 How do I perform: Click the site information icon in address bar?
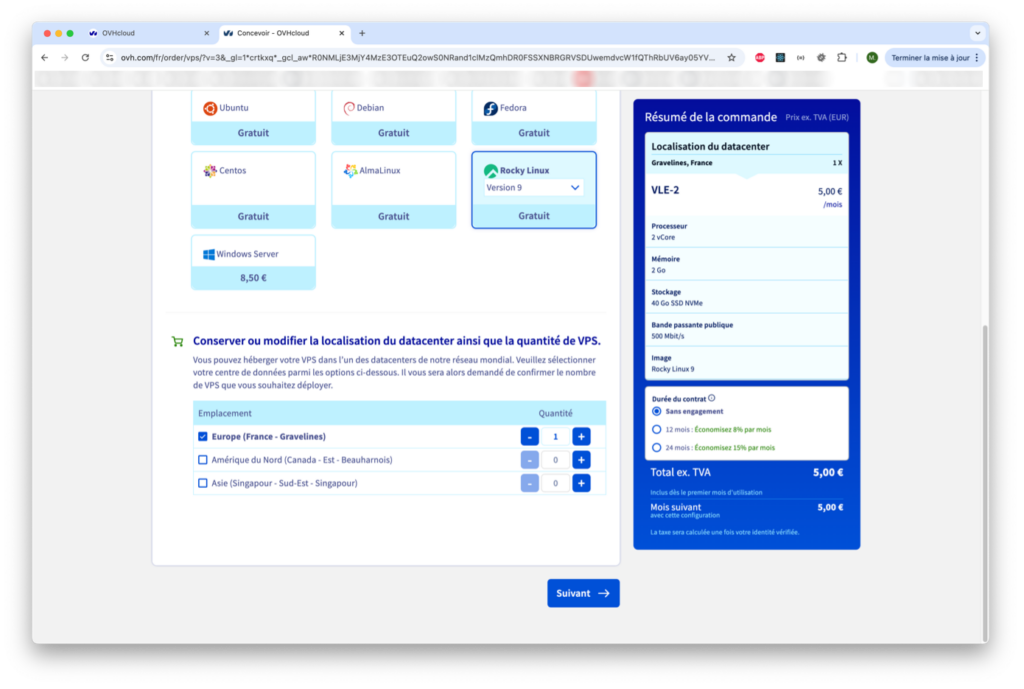110,57
